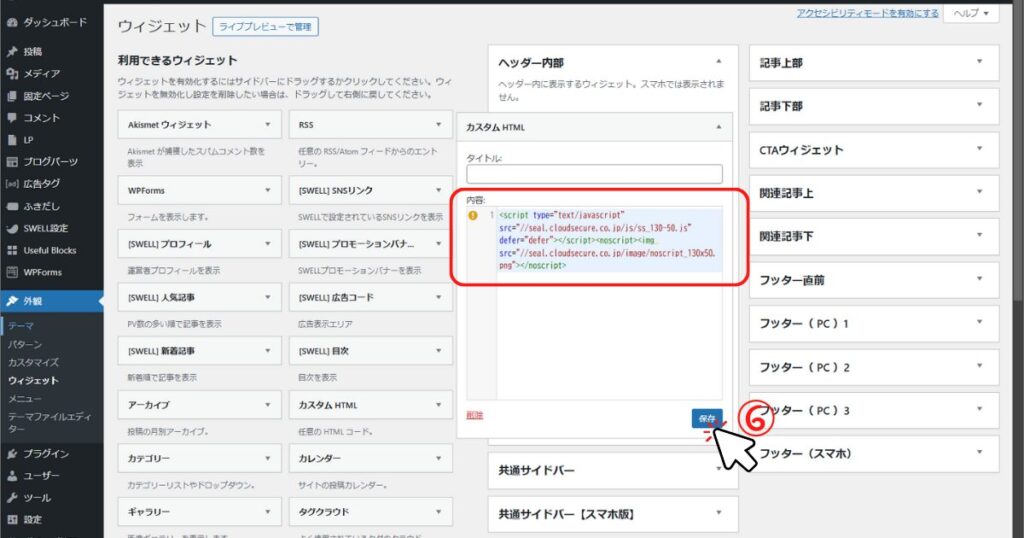Click the 保存 save button
The width and height of the screenshot is (1024, 538).
pyautogui.click(x=707, y=419)
